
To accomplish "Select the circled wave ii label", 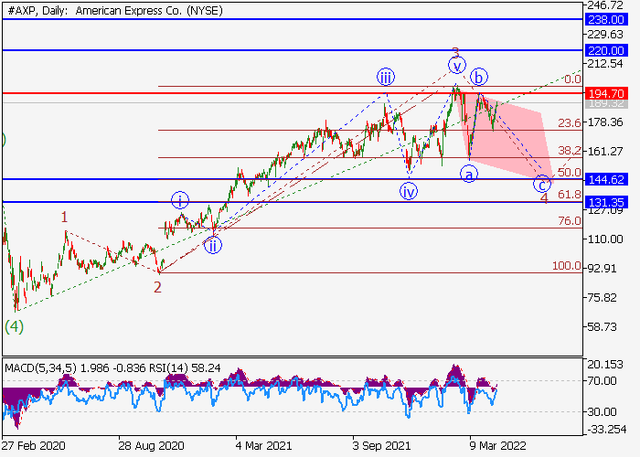I will click(213, 244).
